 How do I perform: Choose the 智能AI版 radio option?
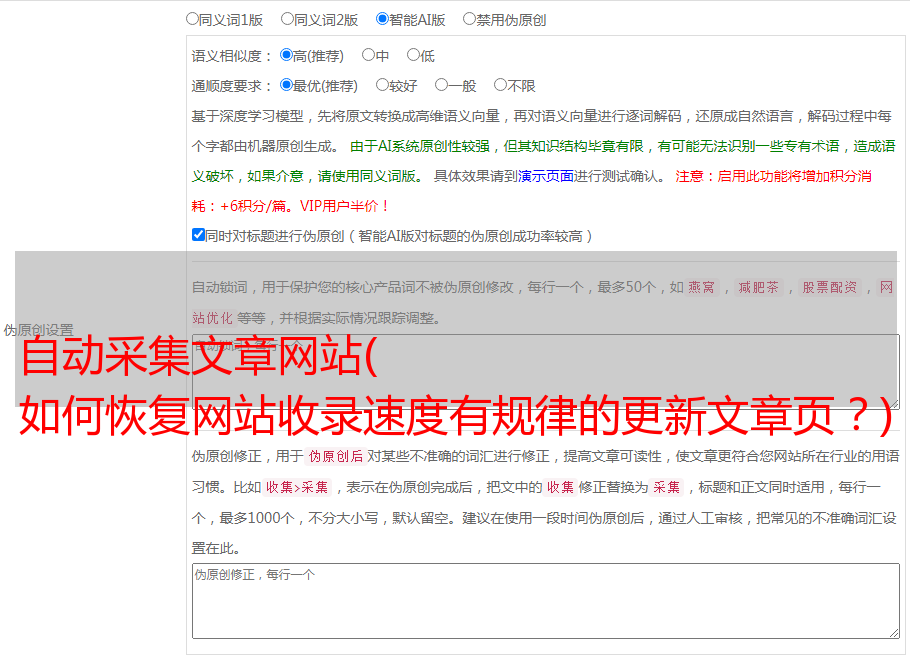(382, 19)
